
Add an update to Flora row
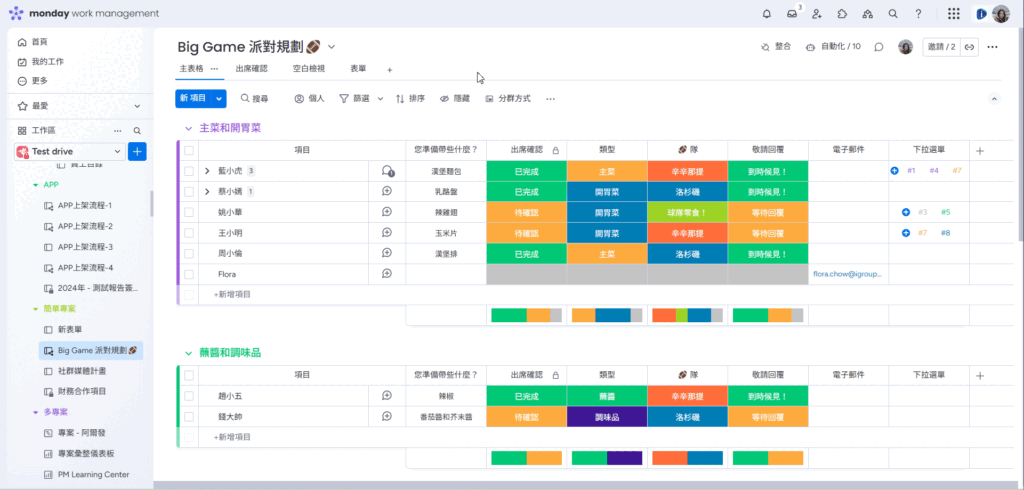[x=387, y=274]
